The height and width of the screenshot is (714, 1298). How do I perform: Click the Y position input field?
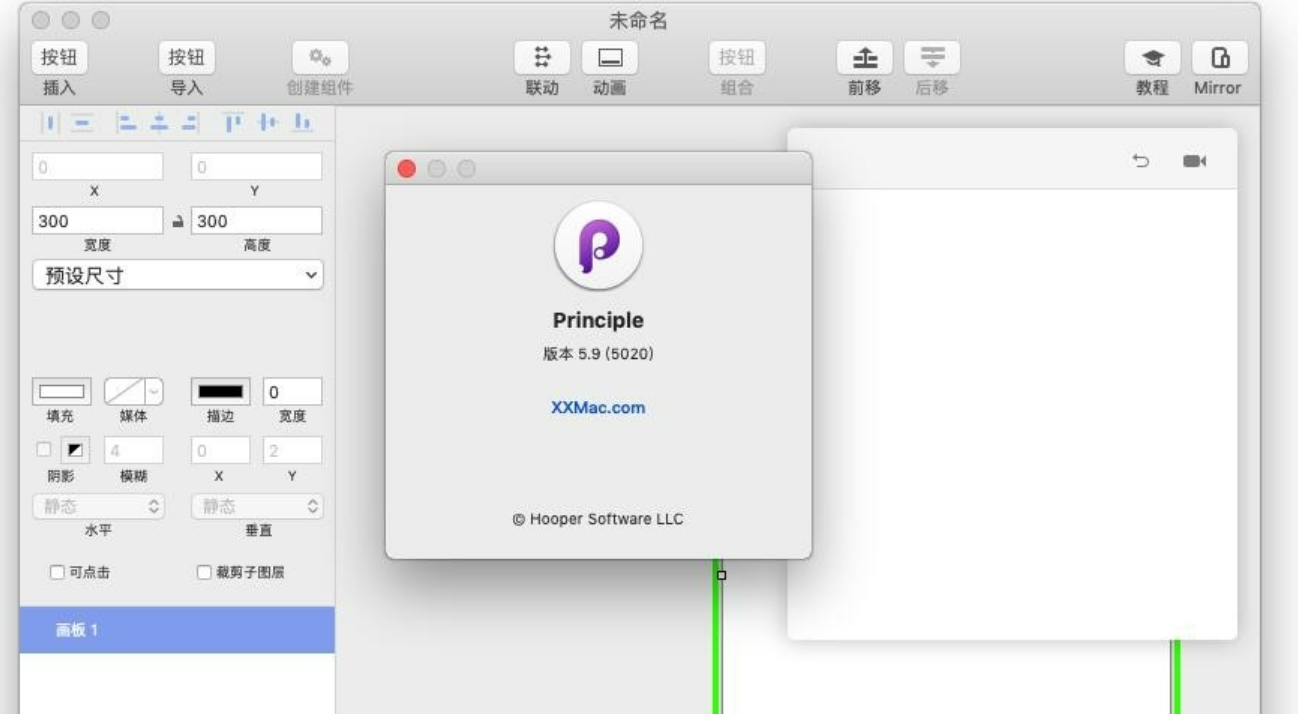coord(257,167)
